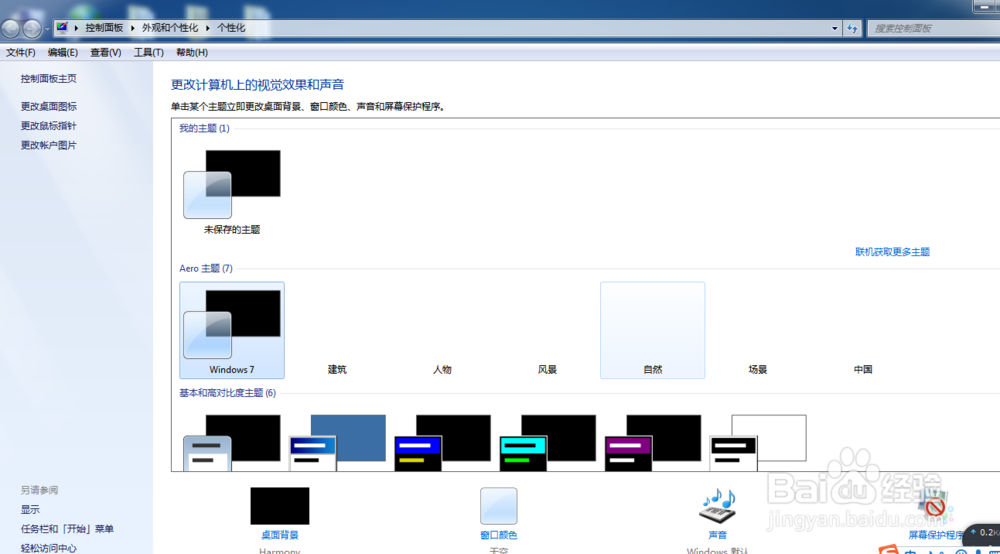The height and width of the screenshot is (554, 1000).
Task: Select the 自然 theme
Action: point(652,330)
